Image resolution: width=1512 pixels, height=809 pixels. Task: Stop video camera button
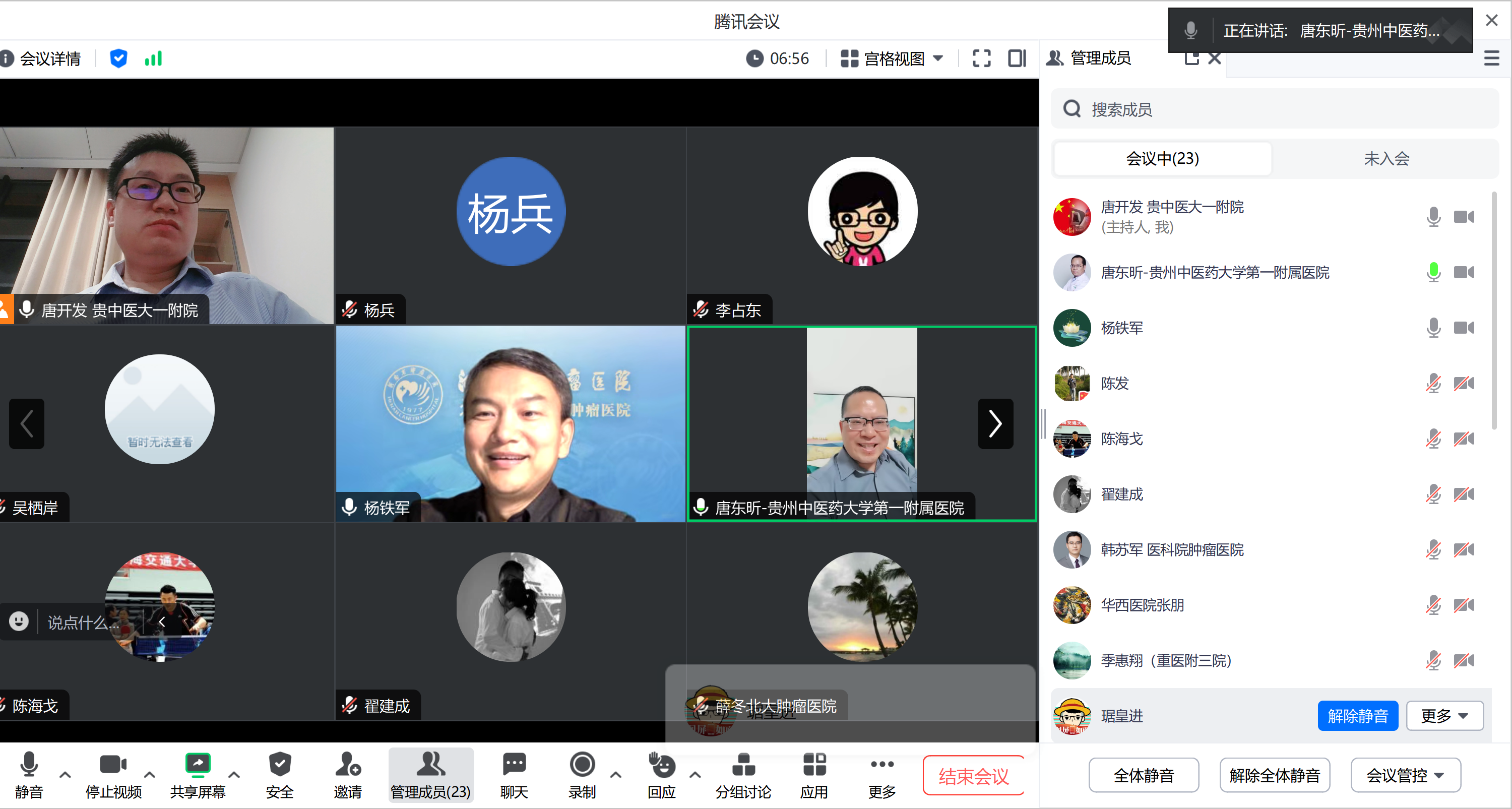pyautogui.click(x=113, y=775)
